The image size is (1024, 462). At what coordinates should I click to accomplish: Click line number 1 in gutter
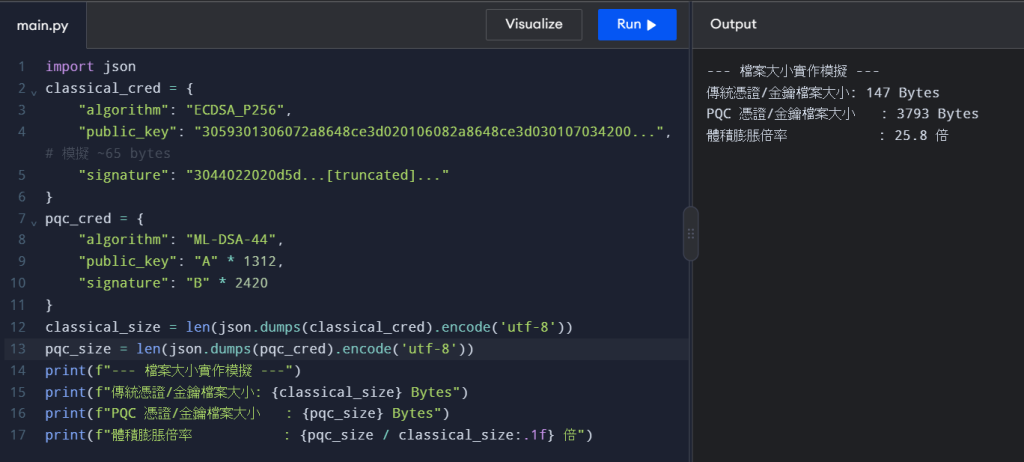tap(22, 67)
